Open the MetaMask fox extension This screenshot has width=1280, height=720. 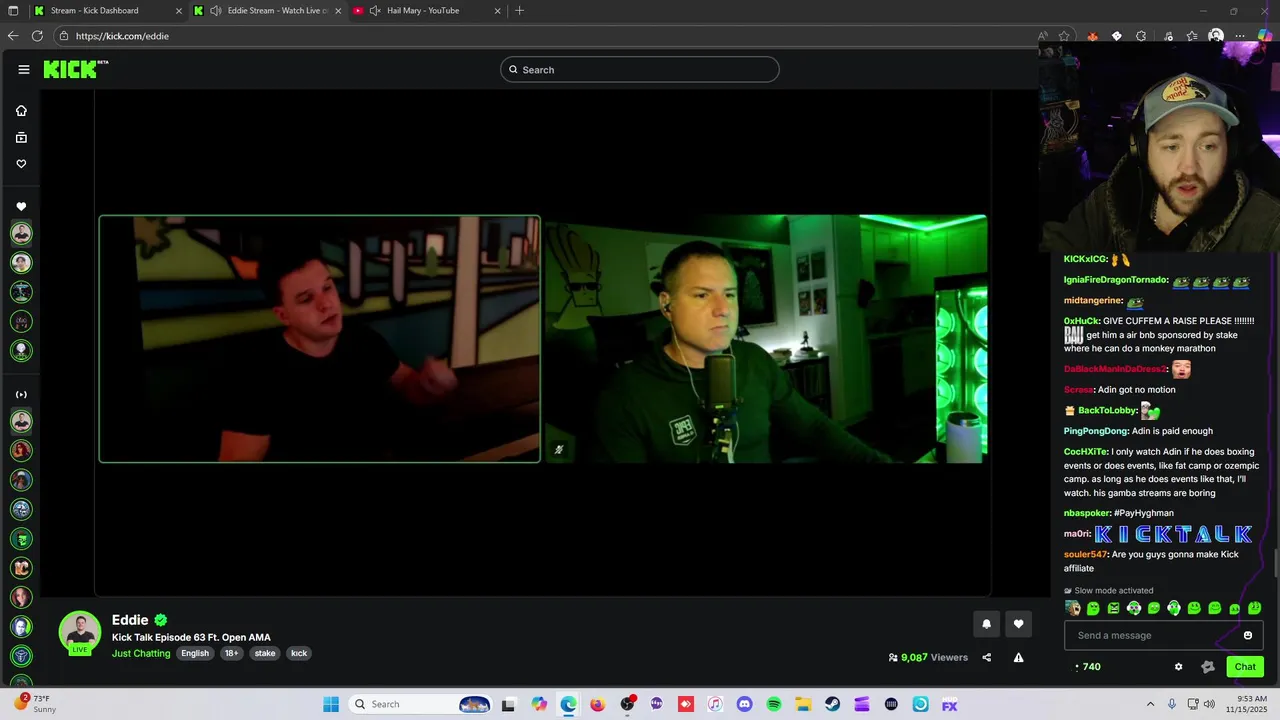click(1092, 36)
